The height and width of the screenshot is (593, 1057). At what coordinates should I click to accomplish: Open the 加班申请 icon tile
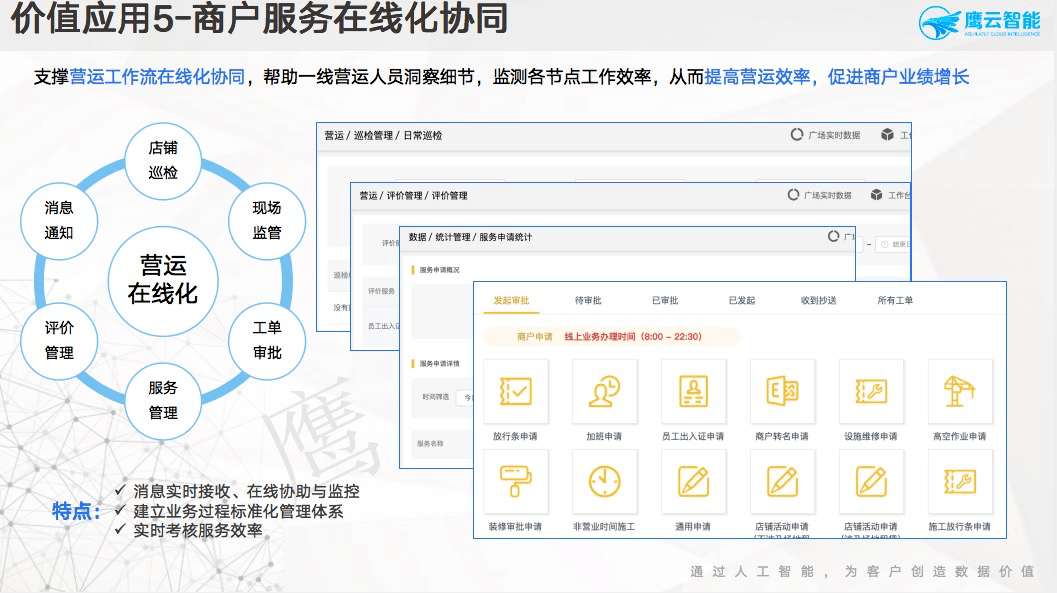pos(605,392)
